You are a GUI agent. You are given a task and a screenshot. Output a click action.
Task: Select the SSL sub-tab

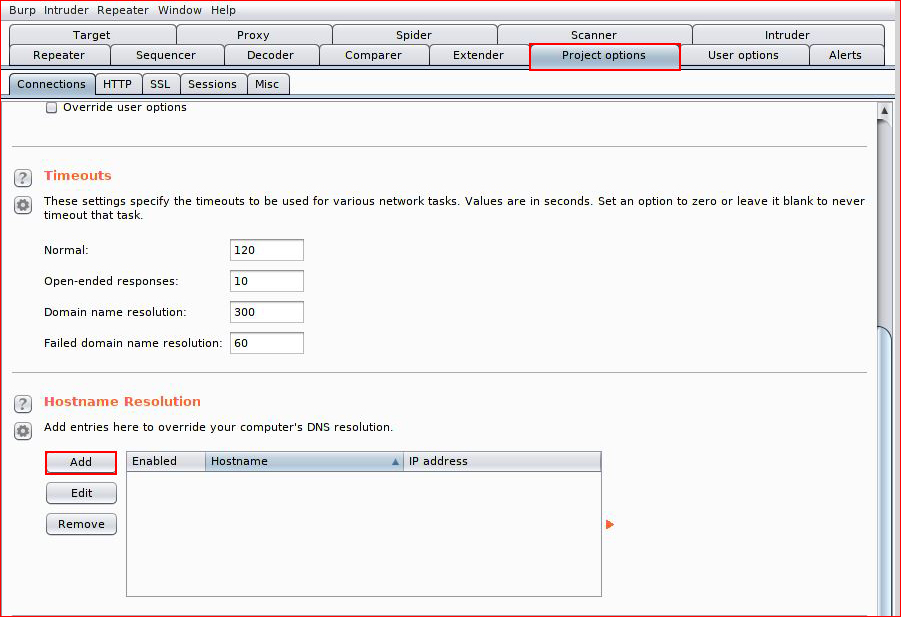pyautogui.click(x=160, y=84)
